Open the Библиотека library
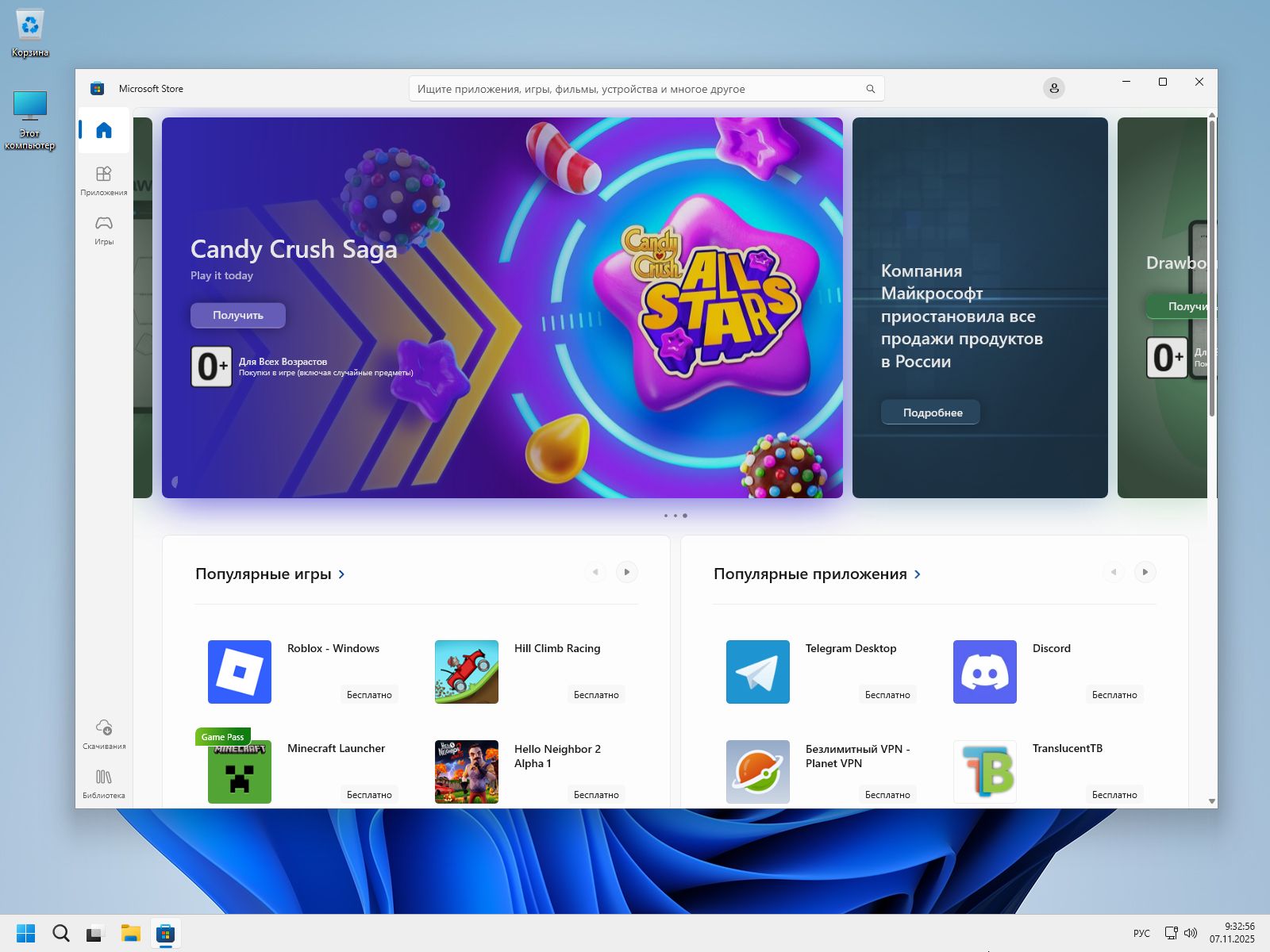This screenshot has width=1270, height=952. [104, 783]
